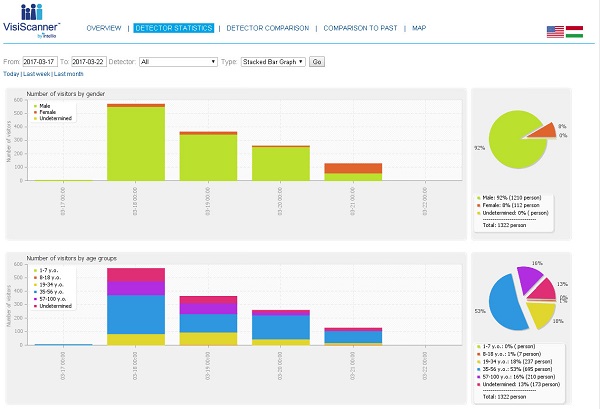Click the 1-7 y.o. entry in age chart legend

pos(46,270)
